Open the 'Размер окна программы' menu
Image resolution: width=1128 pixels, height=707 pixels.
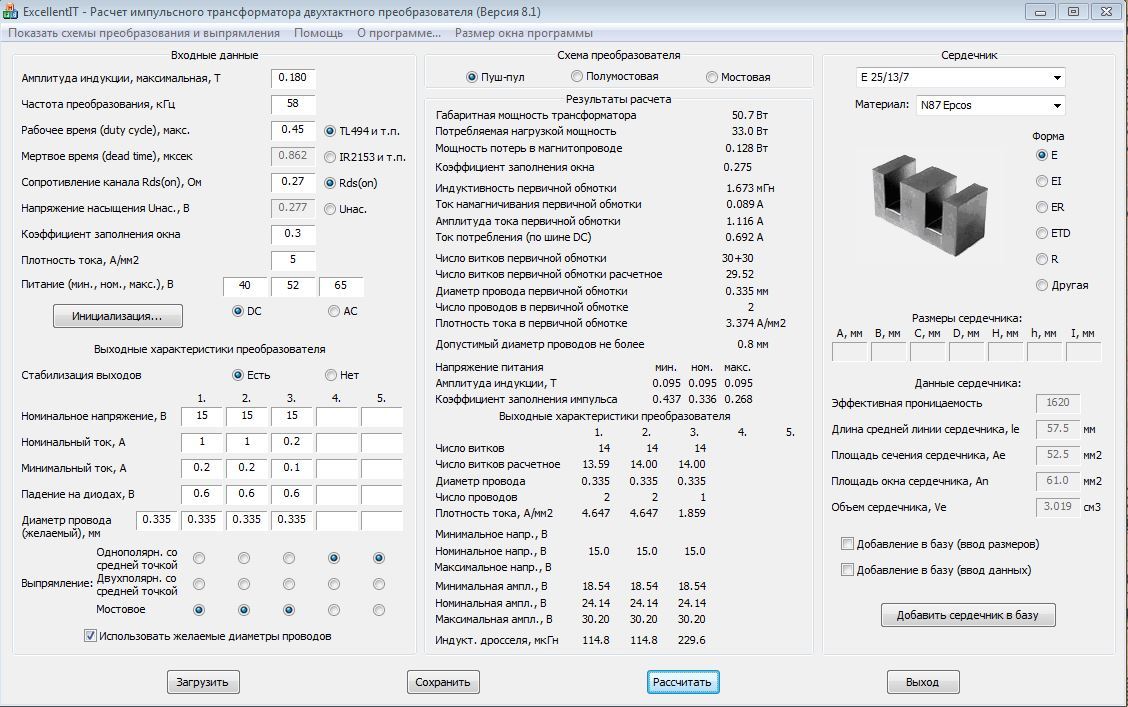[524, 33]
